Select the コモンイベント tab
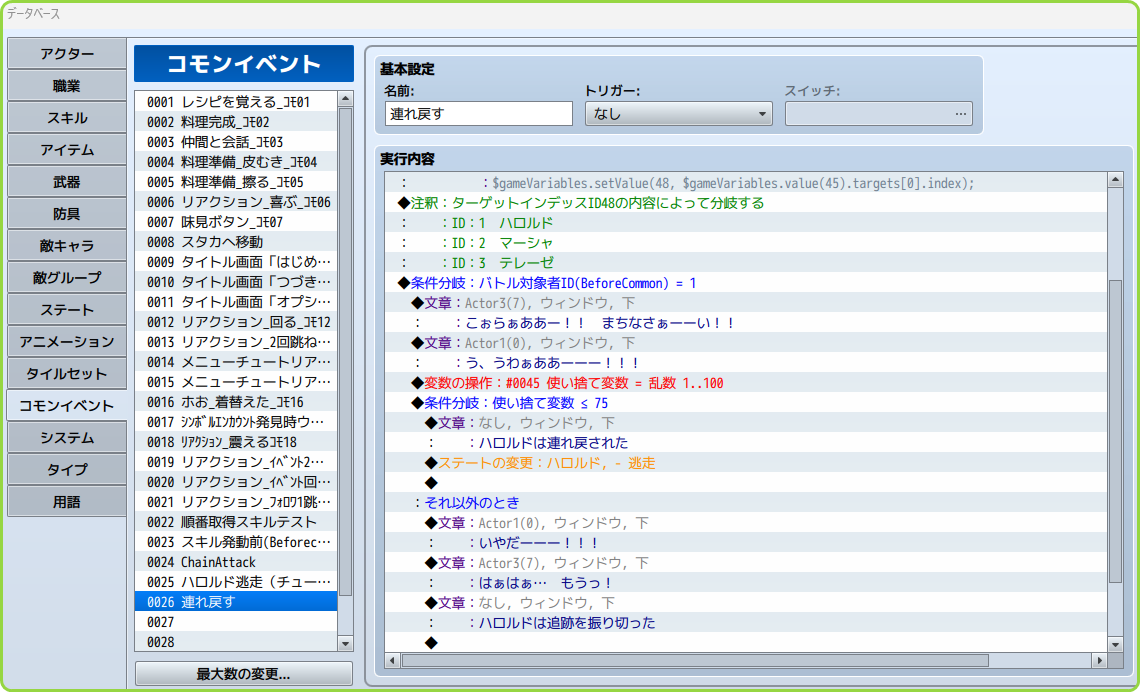 point(67,406)
